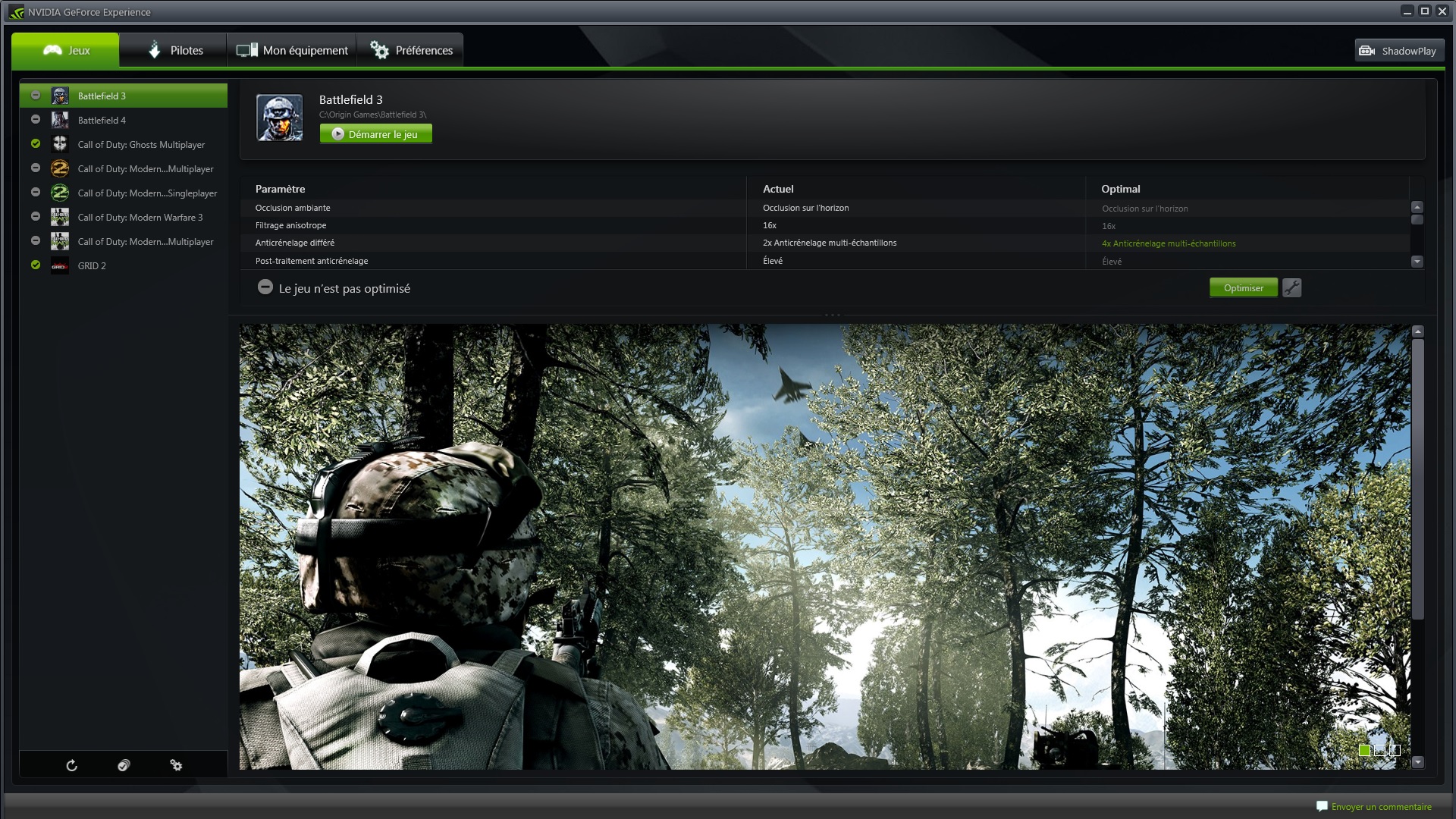Click the NVIDIA logo in the title bar

point(17,12)
